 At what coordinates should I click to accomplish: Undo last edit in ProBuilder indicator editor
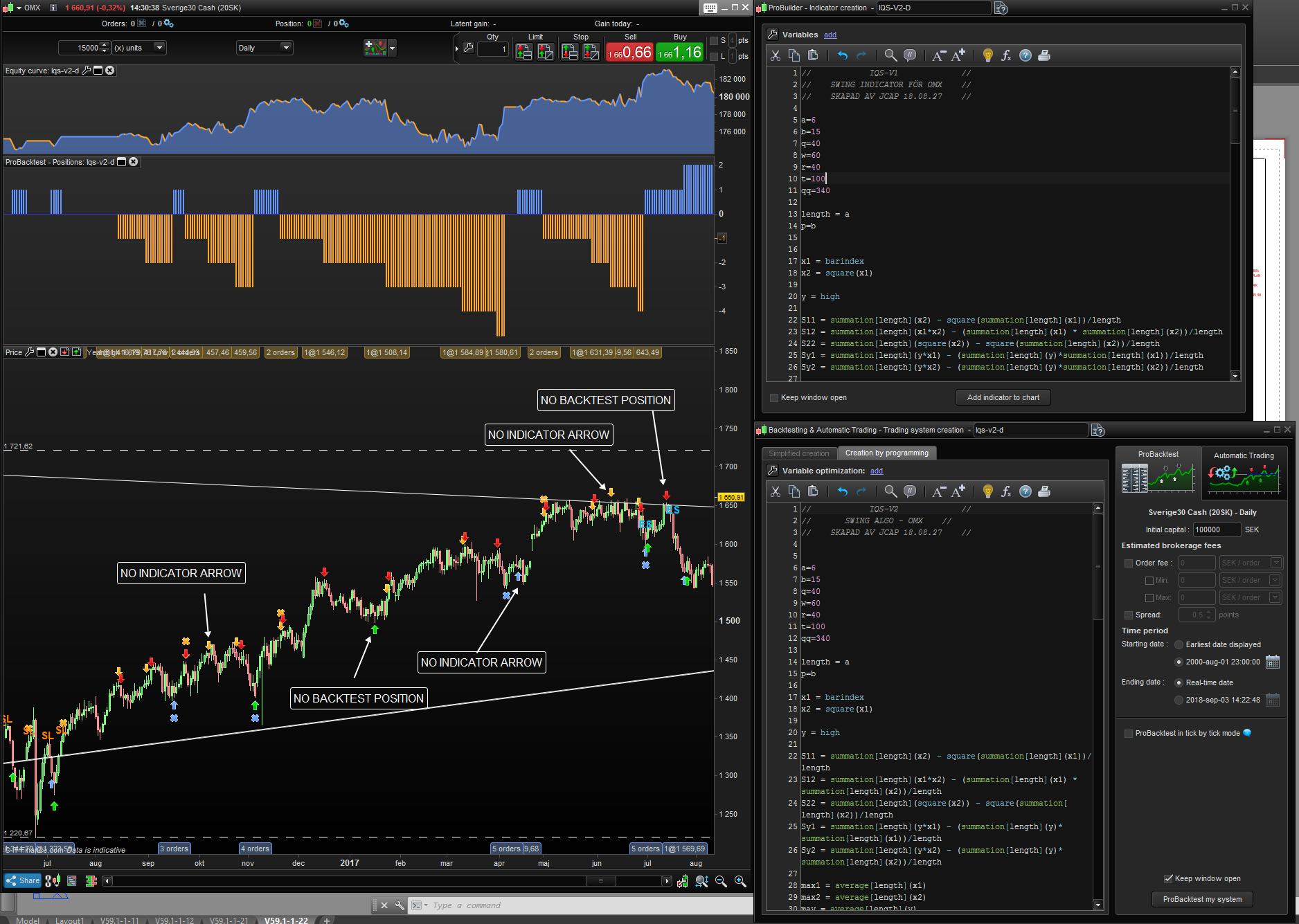(842, 55)
